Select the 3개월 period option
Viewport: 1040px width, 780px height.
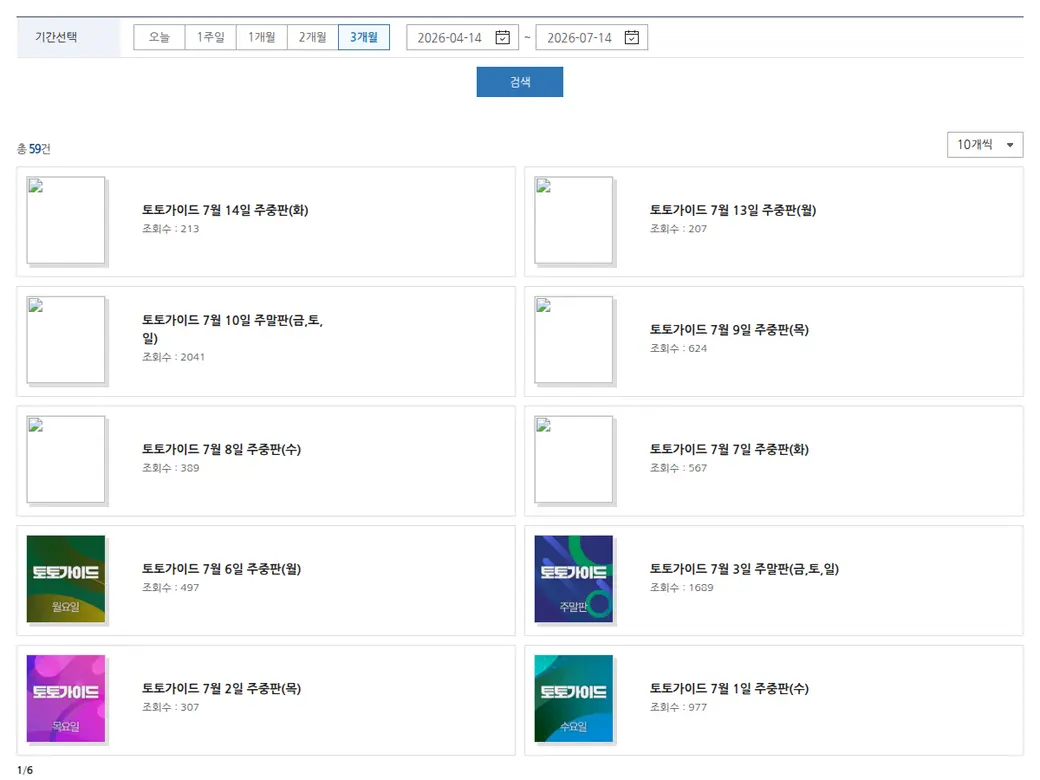(x=363, y=37)
